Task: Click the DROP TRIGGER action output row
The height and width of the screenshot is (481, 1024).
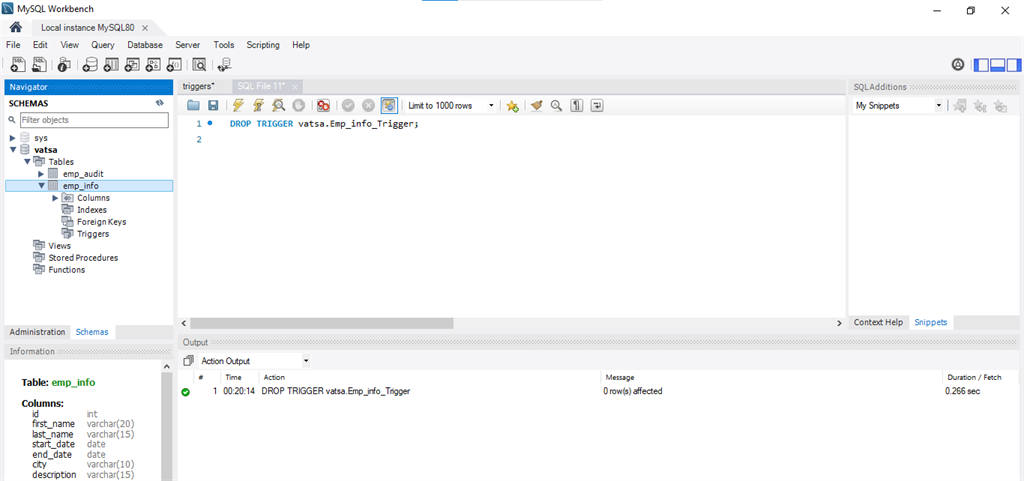Action: tap(600, 392)
